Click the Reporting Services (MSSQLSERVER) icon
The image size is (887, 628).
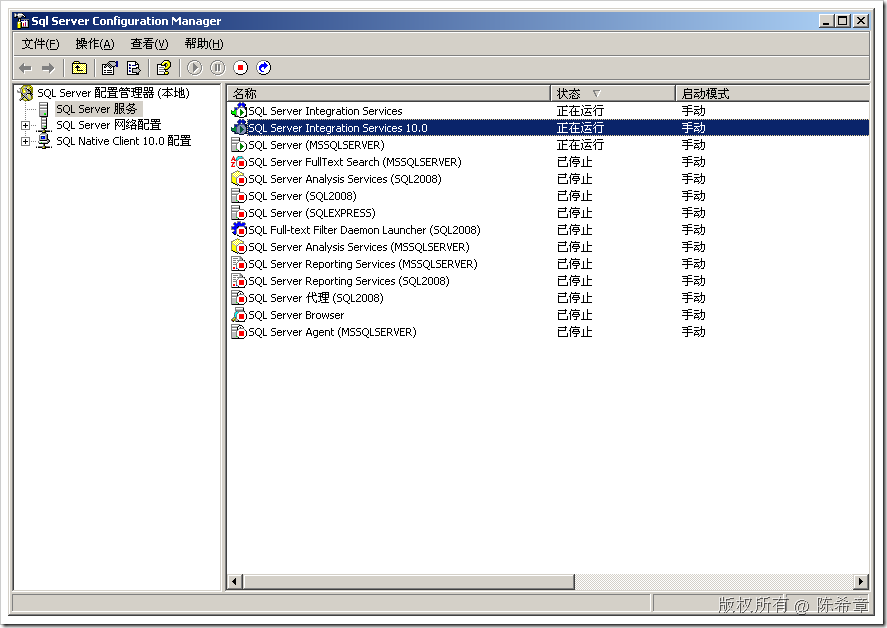[239, 264]
